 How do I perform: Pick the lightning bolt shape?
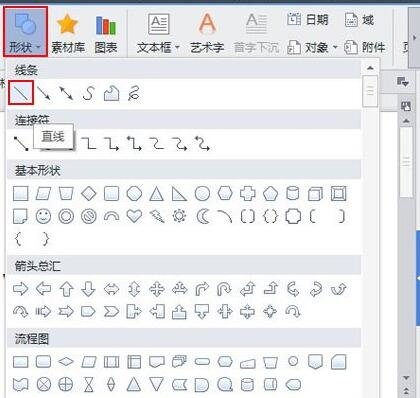tap(157, 216)
